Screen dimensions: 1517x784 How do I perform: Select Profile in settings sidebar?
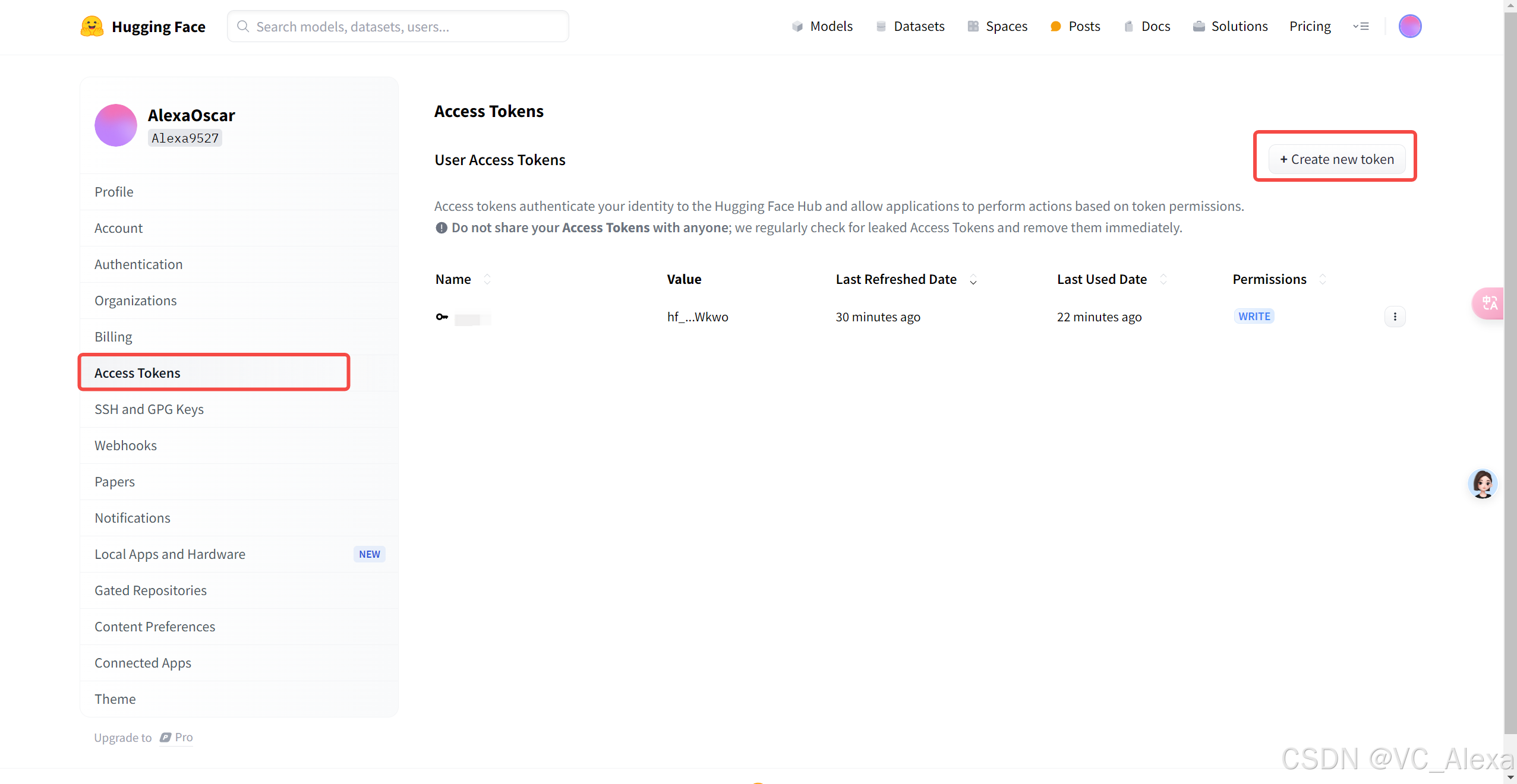tap(239, 192)
